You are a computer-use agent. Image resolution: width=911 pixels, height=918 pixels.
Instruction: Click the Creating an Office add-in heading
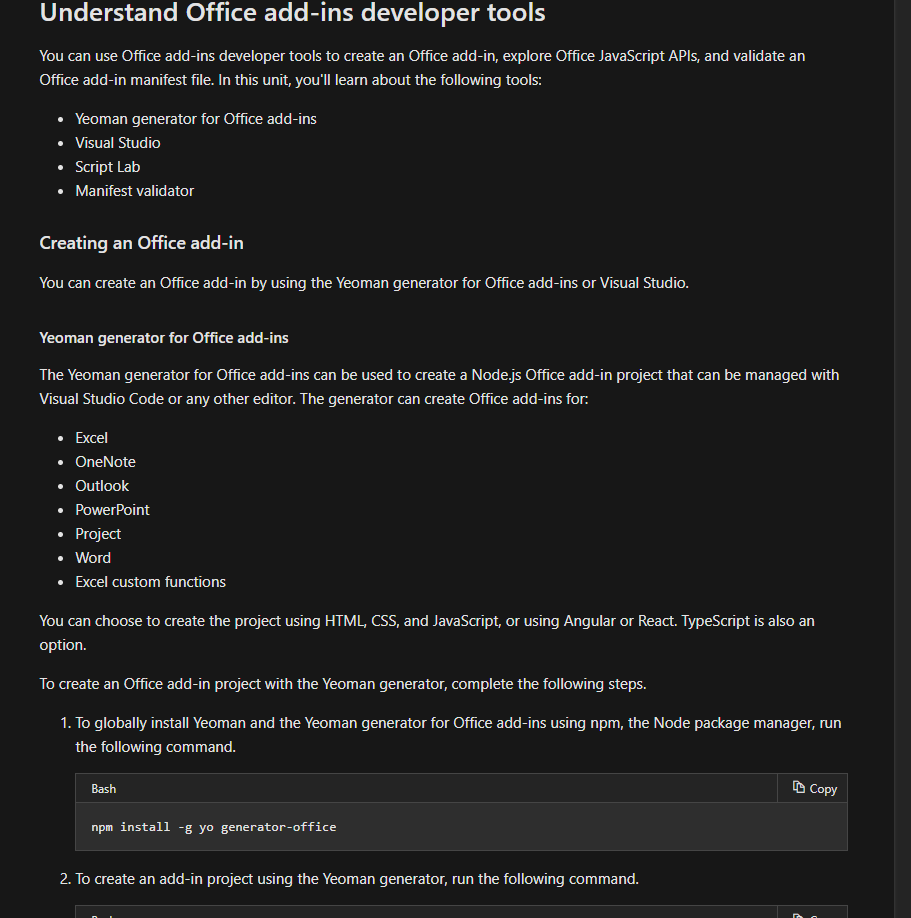(x=141, y=243)
